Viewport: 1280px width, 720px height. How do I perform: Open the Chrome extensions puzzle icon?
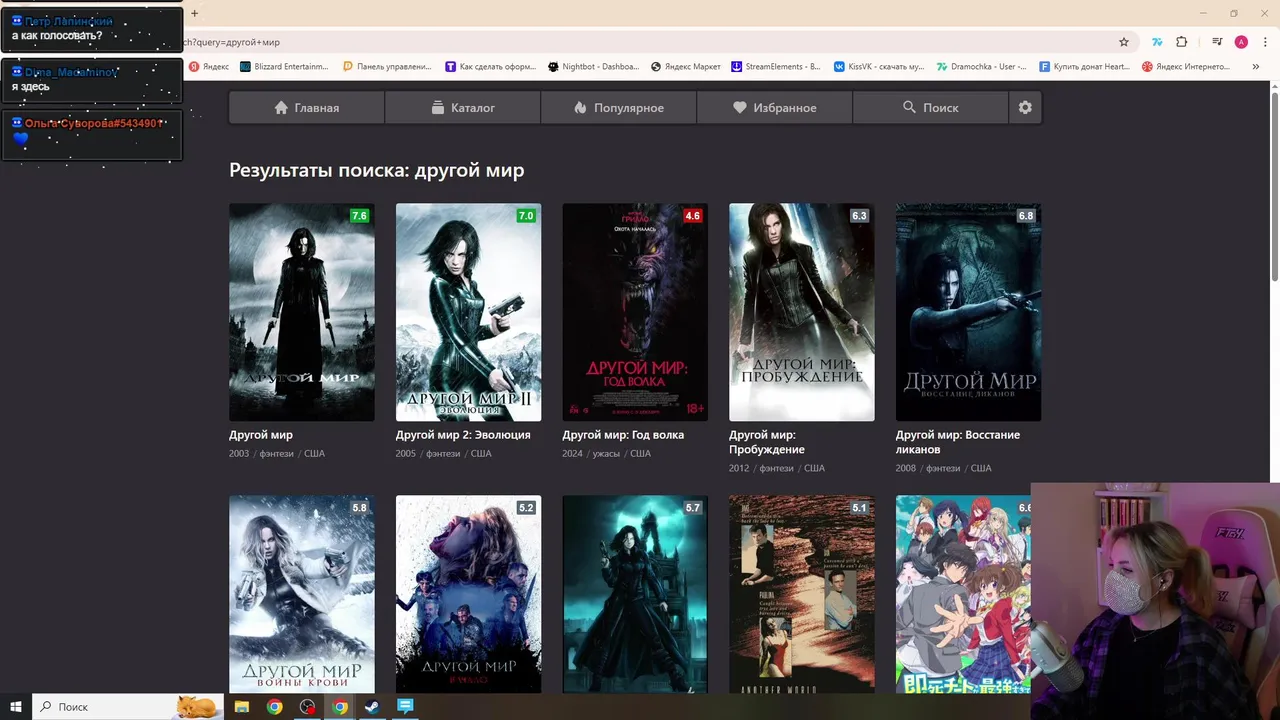pyautogui.click(x=1182, y=42)
